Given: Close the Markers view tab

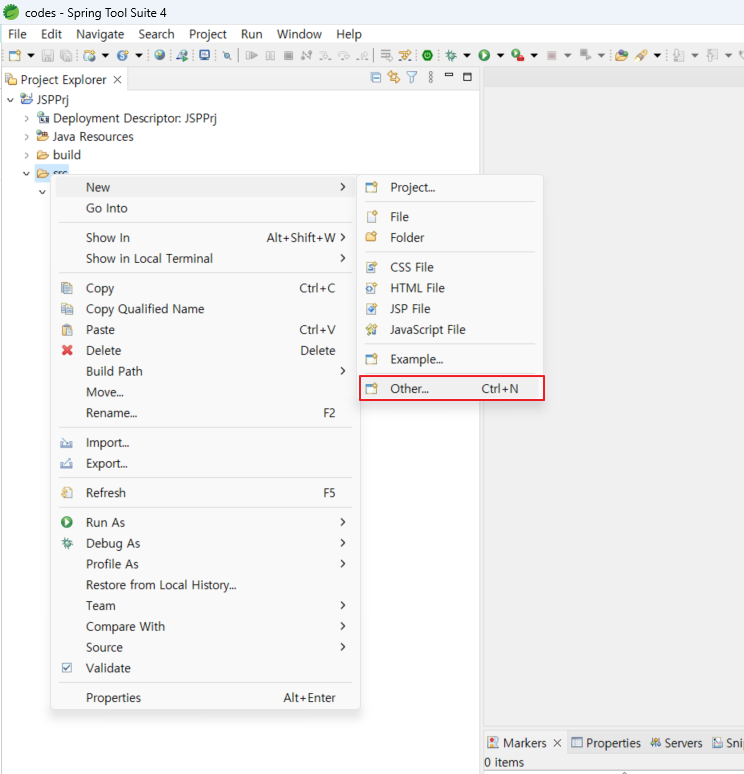Looking at the screenshot, I should (x=557, y=743).
